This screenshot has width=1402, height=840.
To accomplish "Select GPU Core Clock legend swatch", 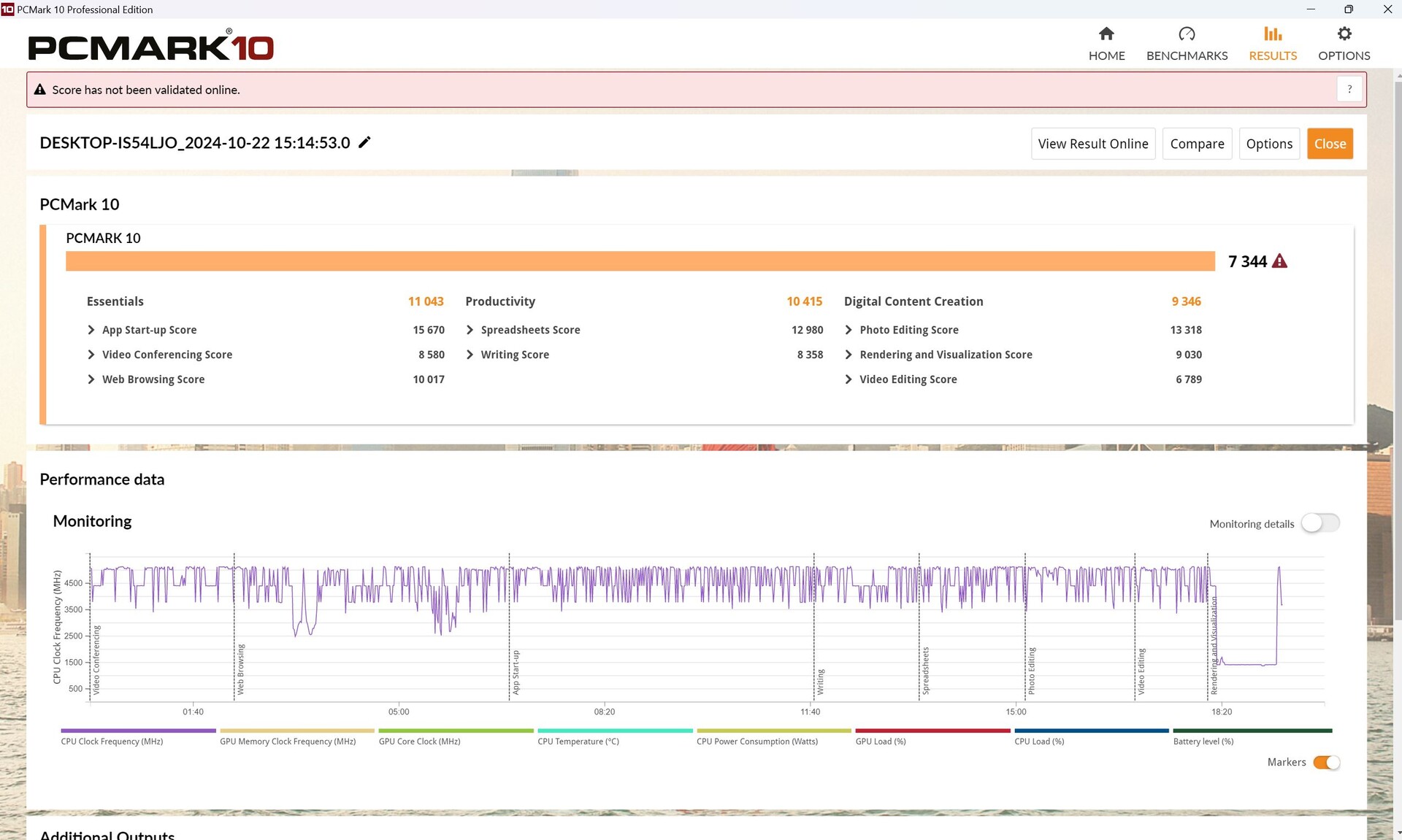I will tap(456, 731).
